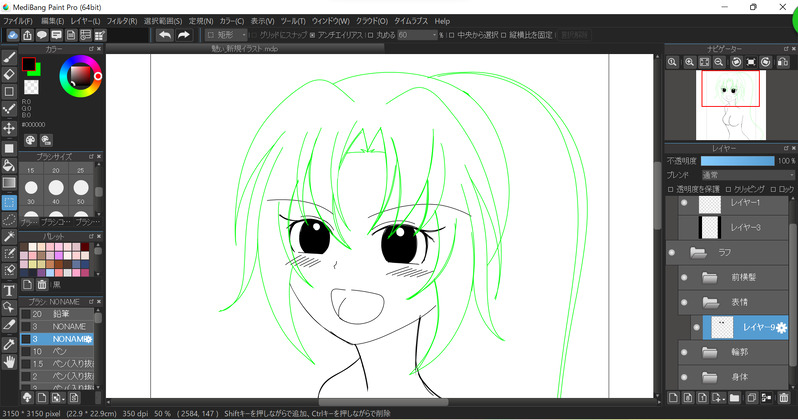Click the document tab 新規イラスト.mdp

[244, 49]
